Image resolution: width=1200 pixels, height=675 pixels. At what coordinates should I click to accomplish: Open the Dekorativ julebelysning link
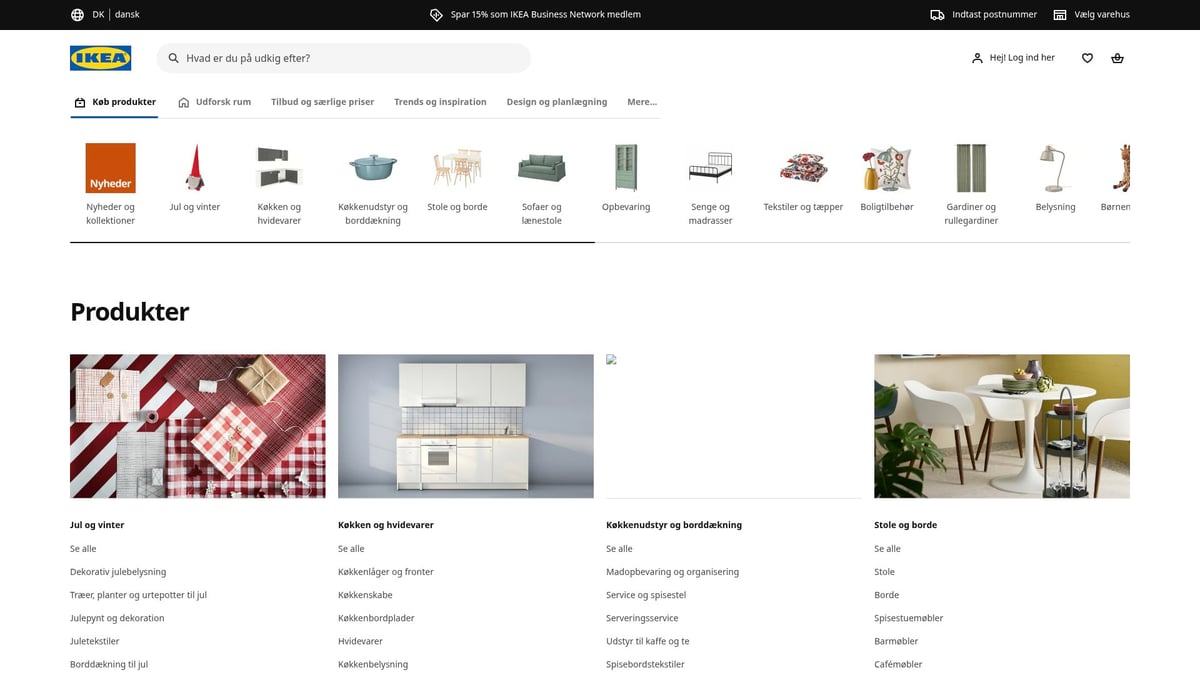pyautogui.click(x=119, y=571)
